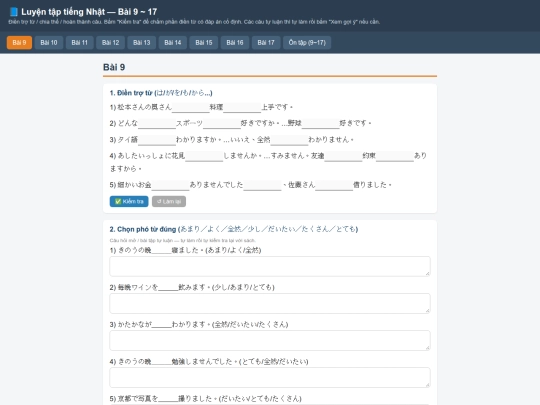The height and width of the screenshot is (405, 540).
Task: Click the 'Bài 9' section heading
Action: tap(114, 67)
